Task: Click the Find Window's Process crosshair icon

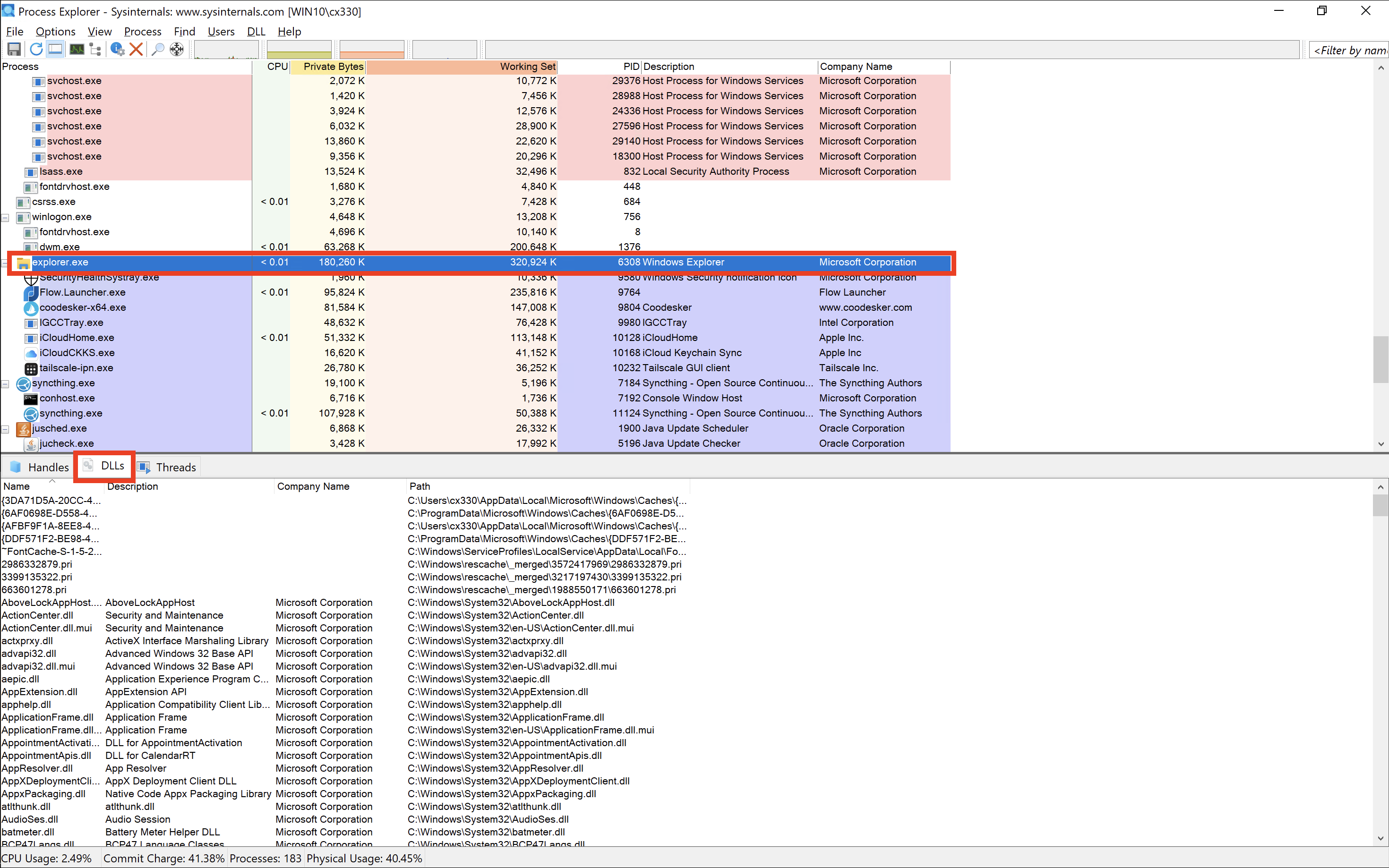Action: 177,50
